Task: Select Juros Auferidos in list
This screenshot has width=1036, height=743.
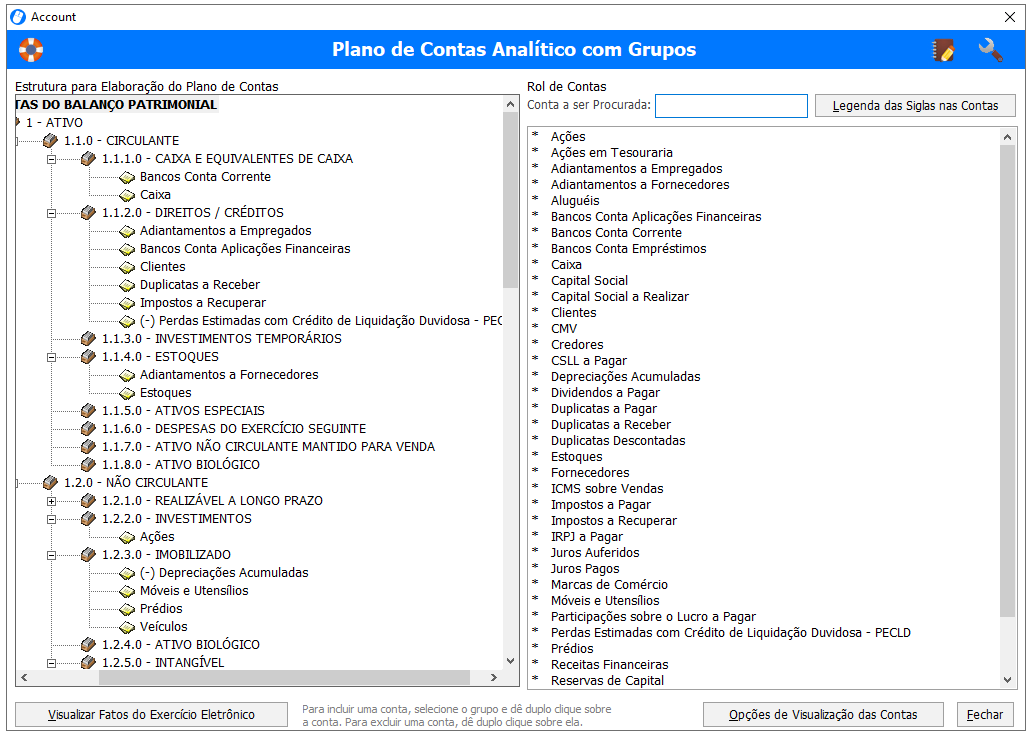Action: (x=595, y=553)
